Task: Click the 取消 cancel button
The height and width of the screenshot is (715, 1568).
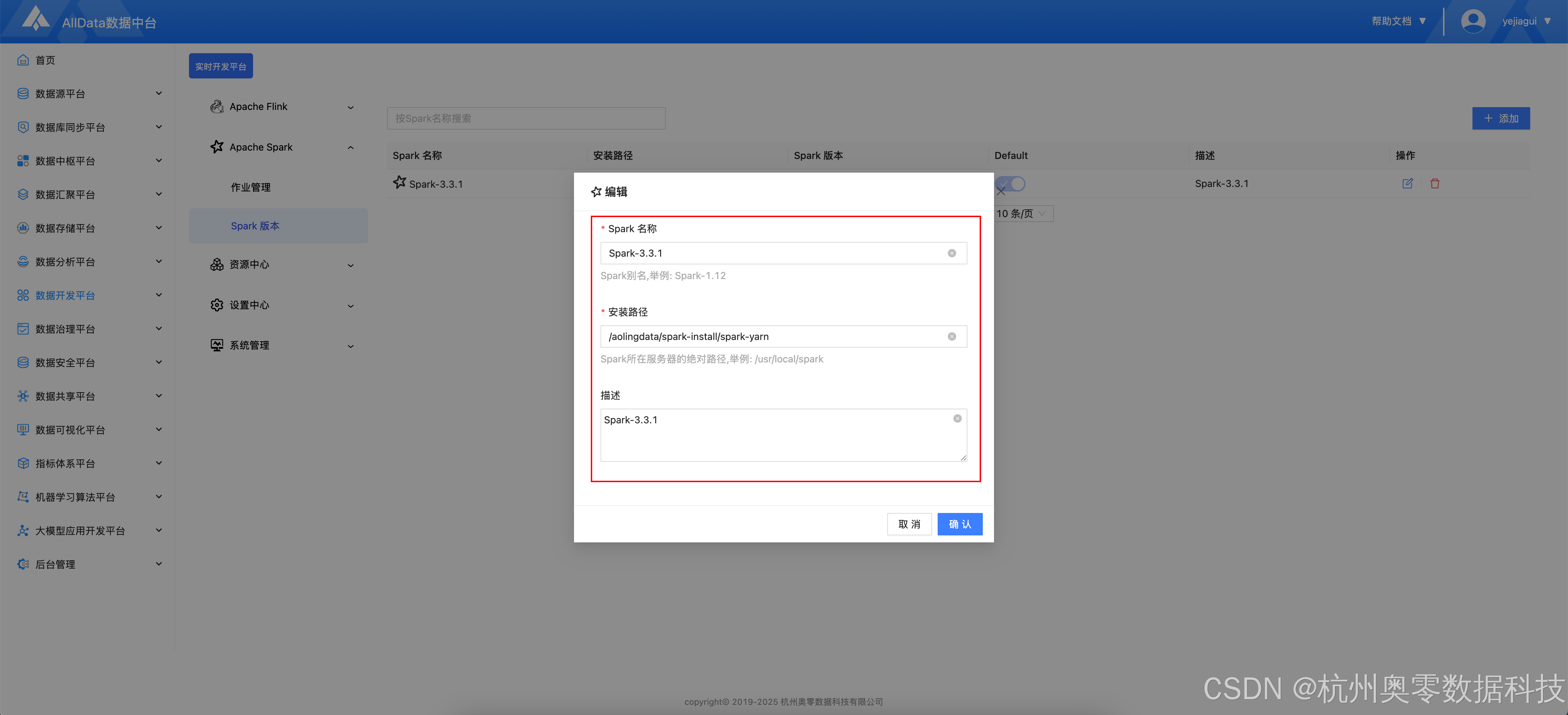Action: pos(909,524)
